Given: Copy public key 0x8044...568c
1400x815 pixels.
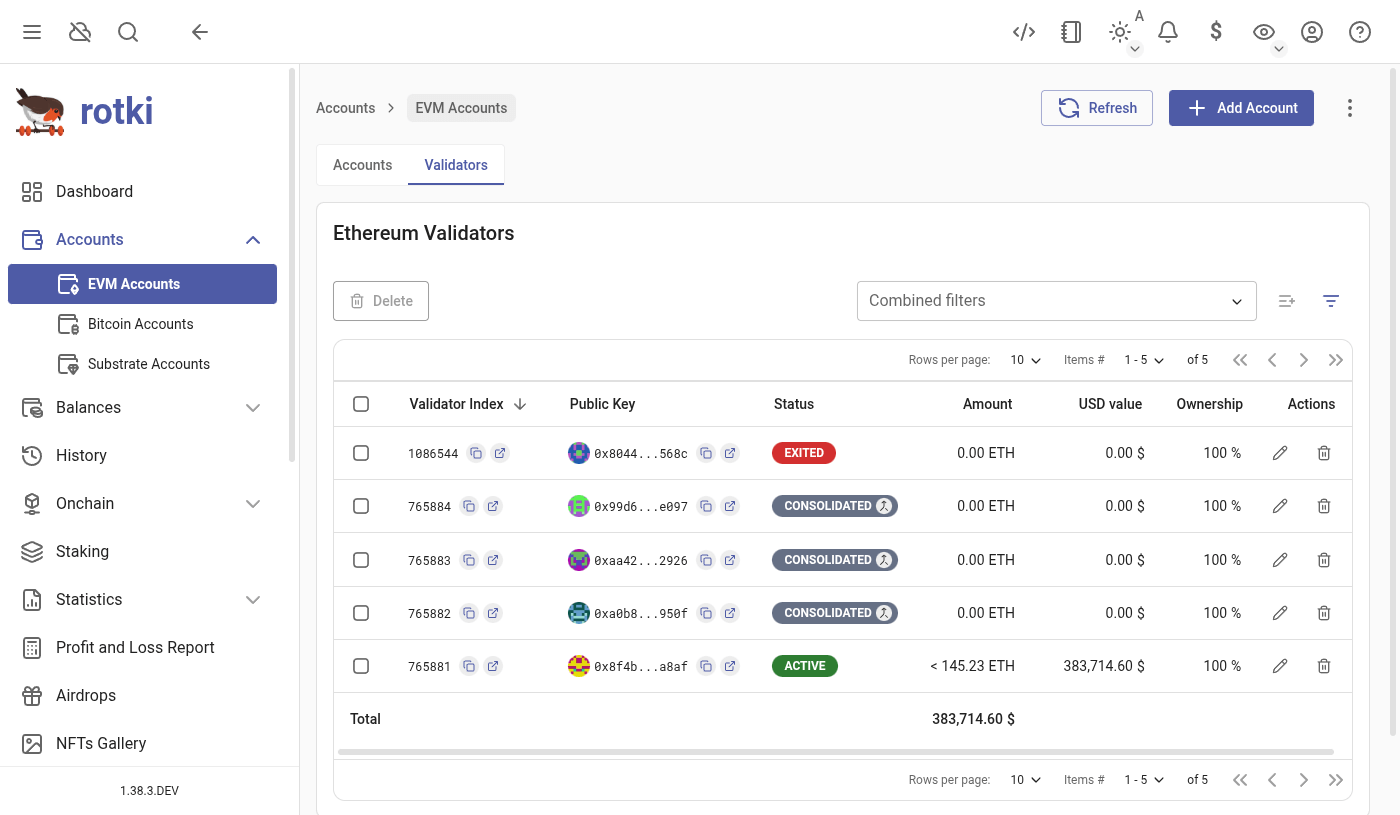Looking at the screenshot, I should click(706, 453).
